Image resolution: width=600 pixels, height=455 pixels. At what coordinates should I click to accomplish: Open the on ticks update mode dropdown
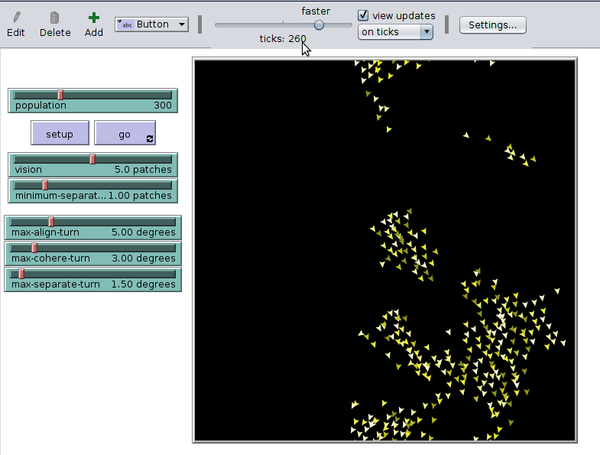395,32
